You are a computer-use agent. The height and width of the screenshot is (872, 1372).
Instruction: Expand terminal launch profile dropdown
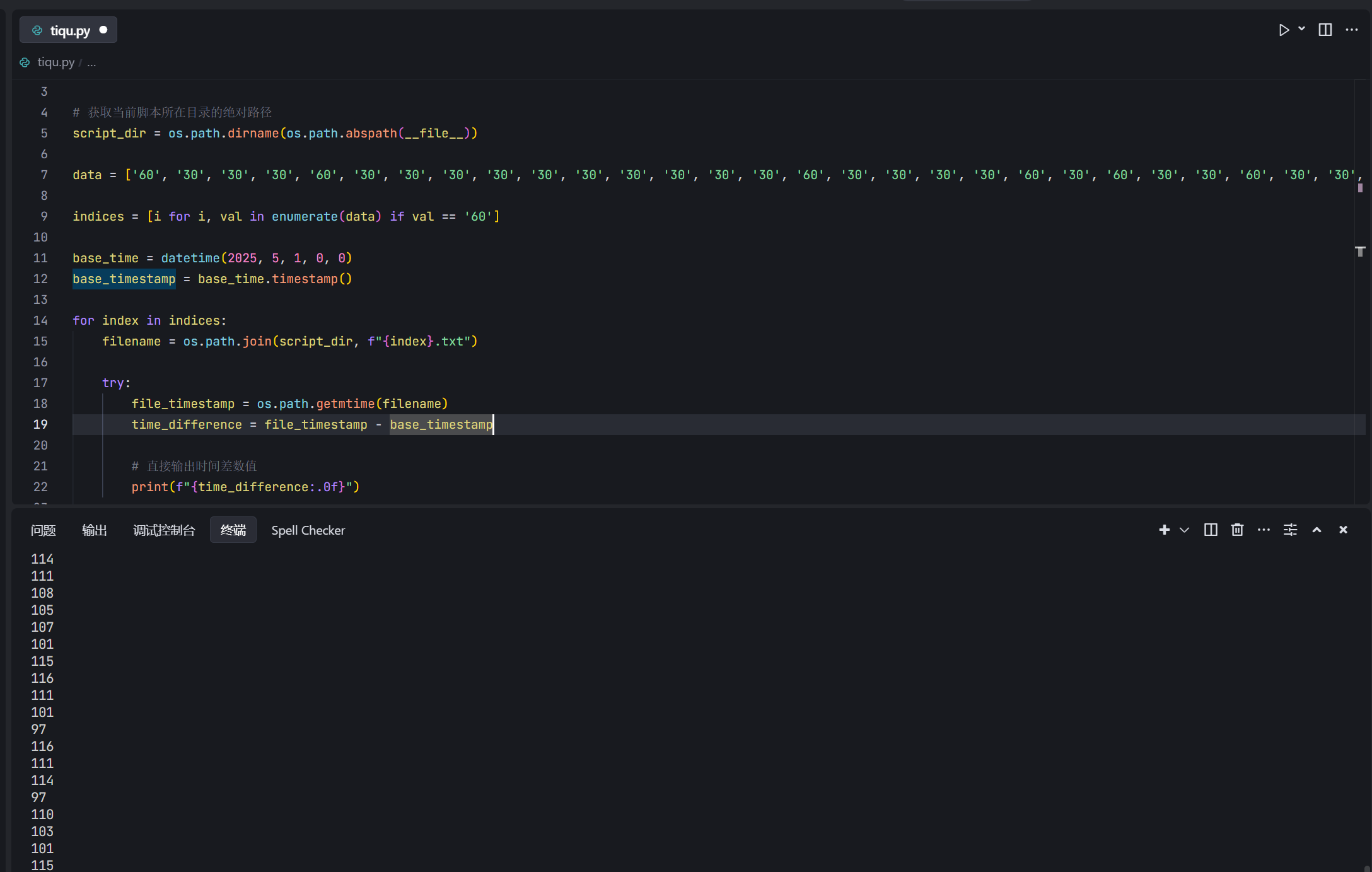click(x=1184, y=530)
